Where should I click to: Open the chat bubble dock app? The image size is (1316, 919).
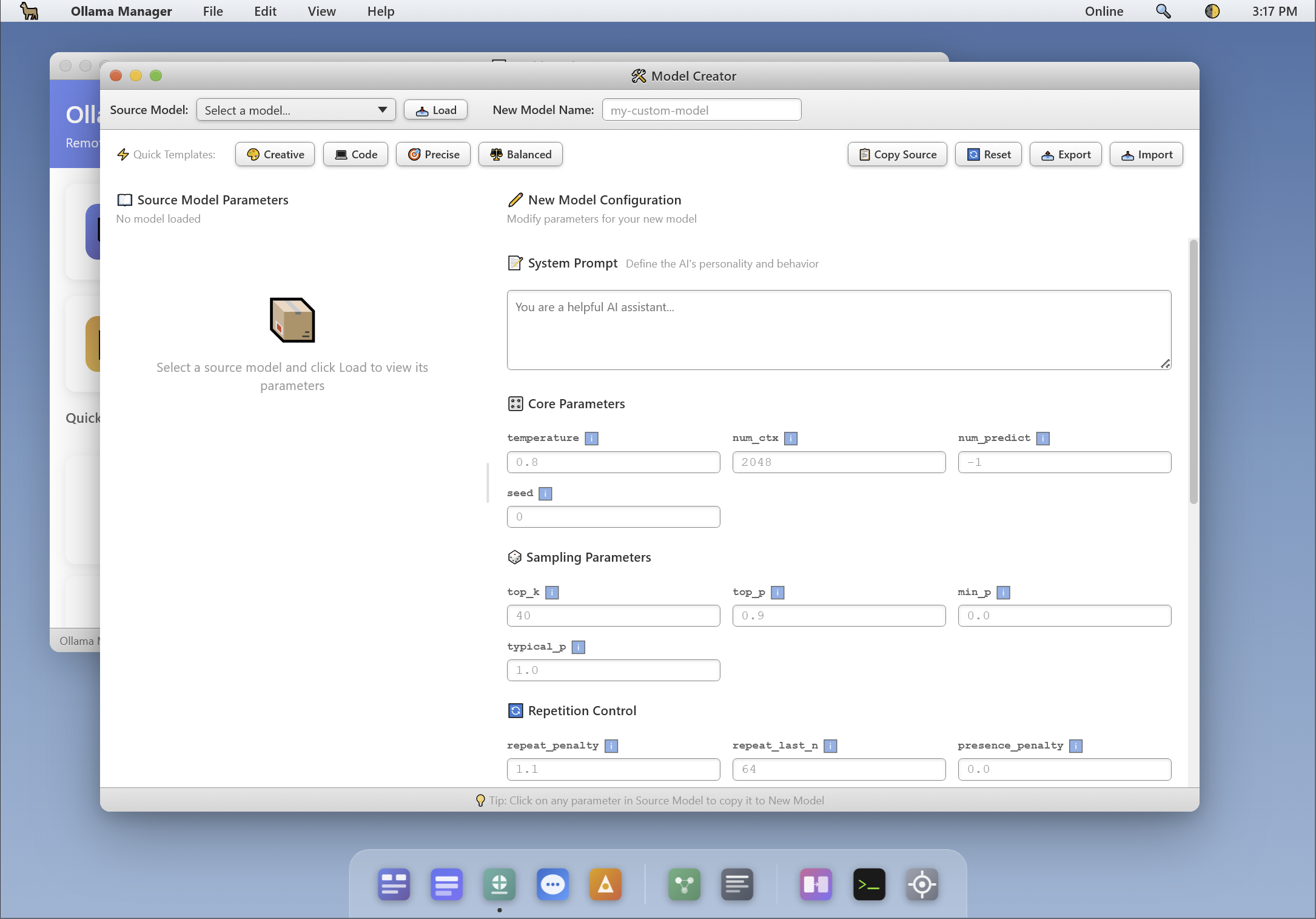(552, 884)
